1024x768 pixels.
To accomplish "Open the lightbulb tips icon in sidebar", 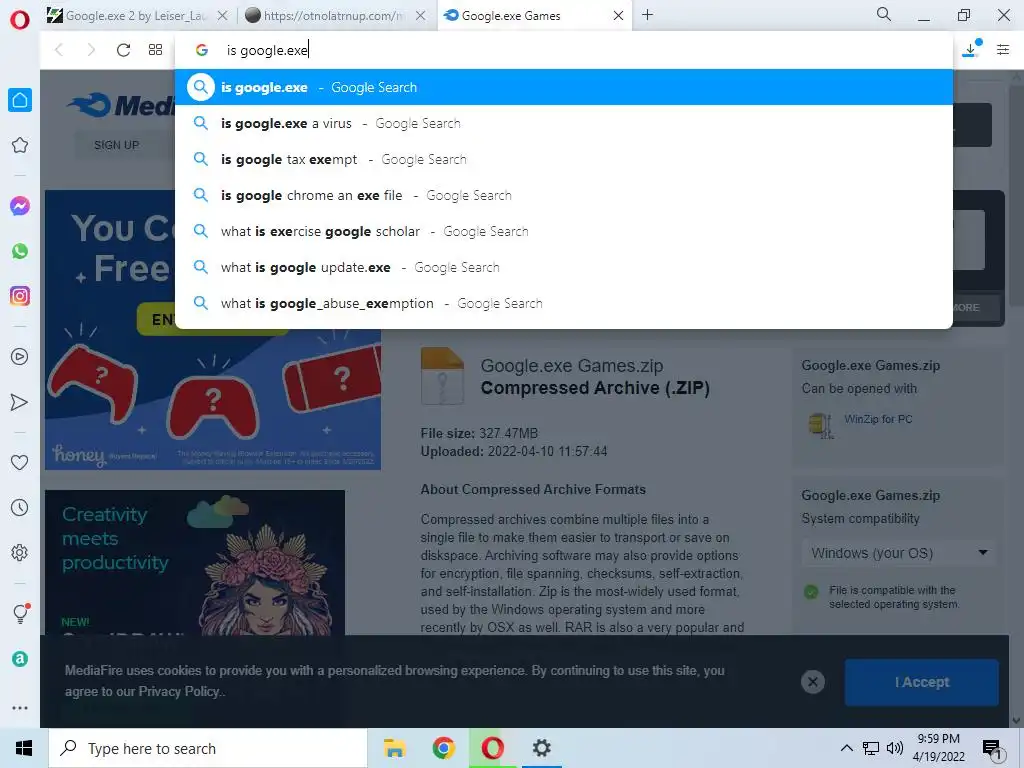I will 21,613.
